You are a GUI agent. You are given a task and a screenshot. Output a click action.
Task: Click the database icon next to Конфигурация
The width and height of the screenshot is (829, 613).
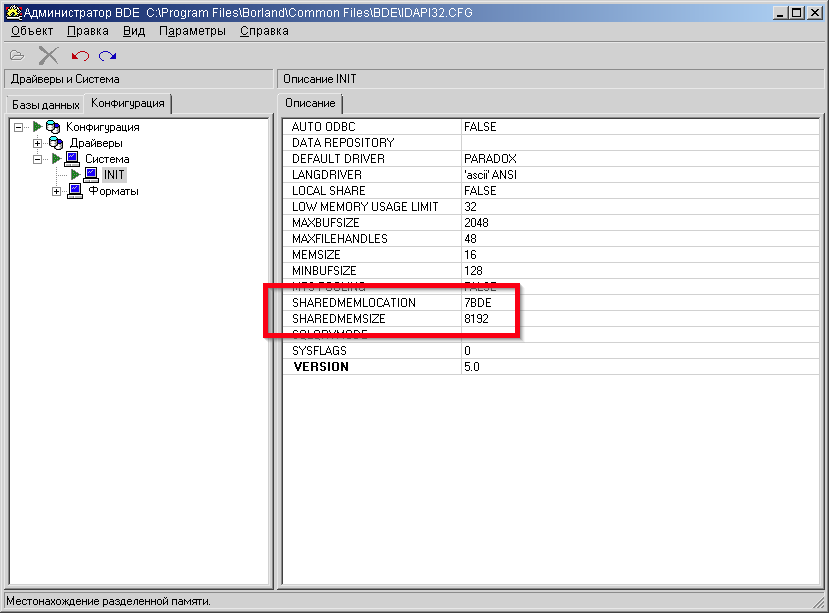[53, 127]
